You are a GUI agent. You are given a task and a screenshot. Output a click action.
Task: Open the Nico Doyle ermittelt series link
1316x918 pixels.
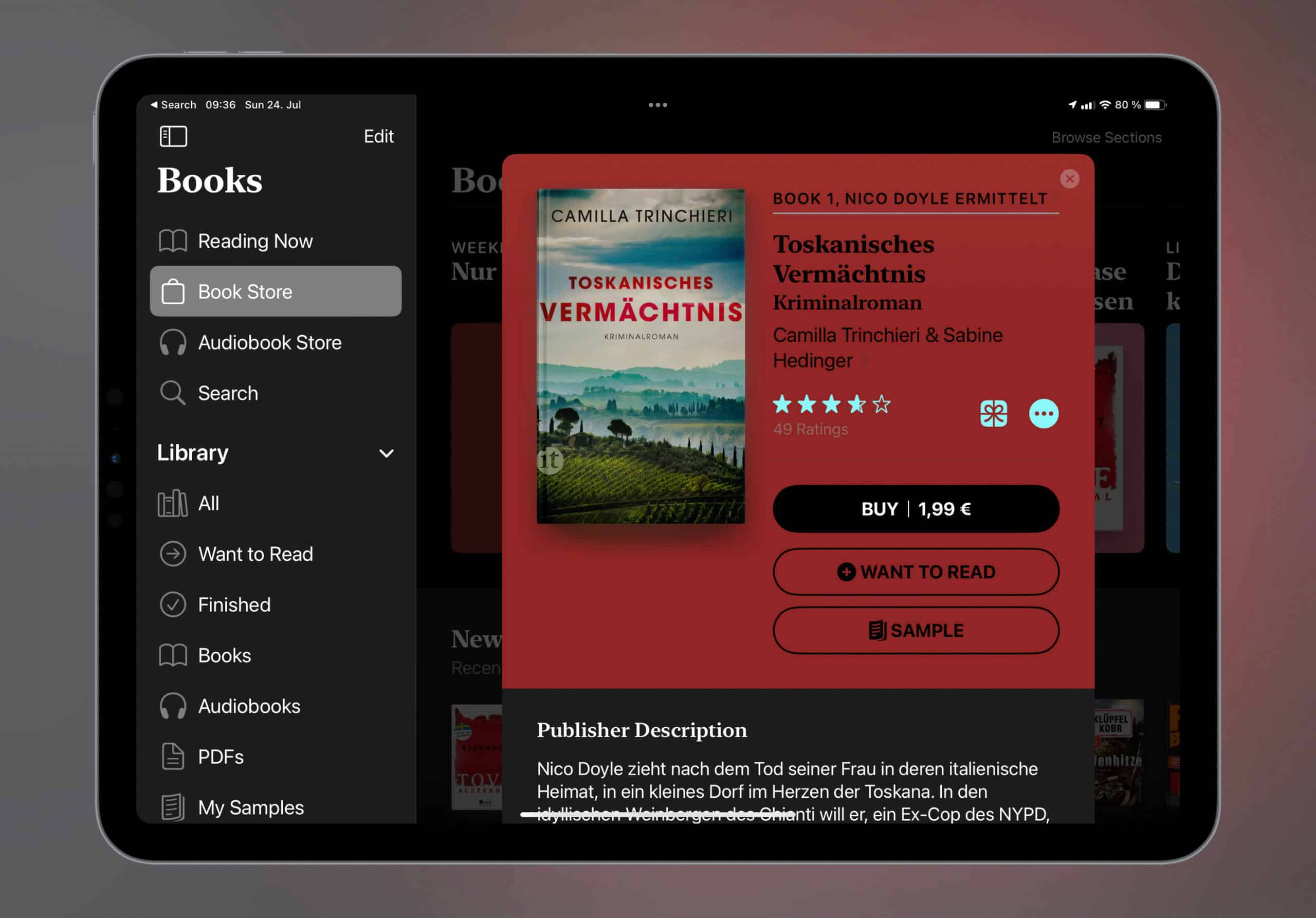[x=916, y=199]
